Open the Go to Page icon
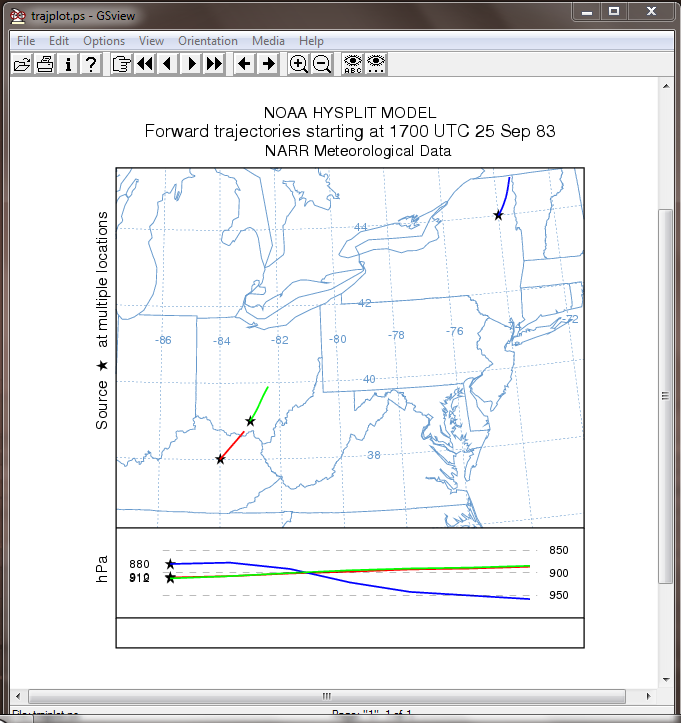The image size is (681, 723). [122, 64]
